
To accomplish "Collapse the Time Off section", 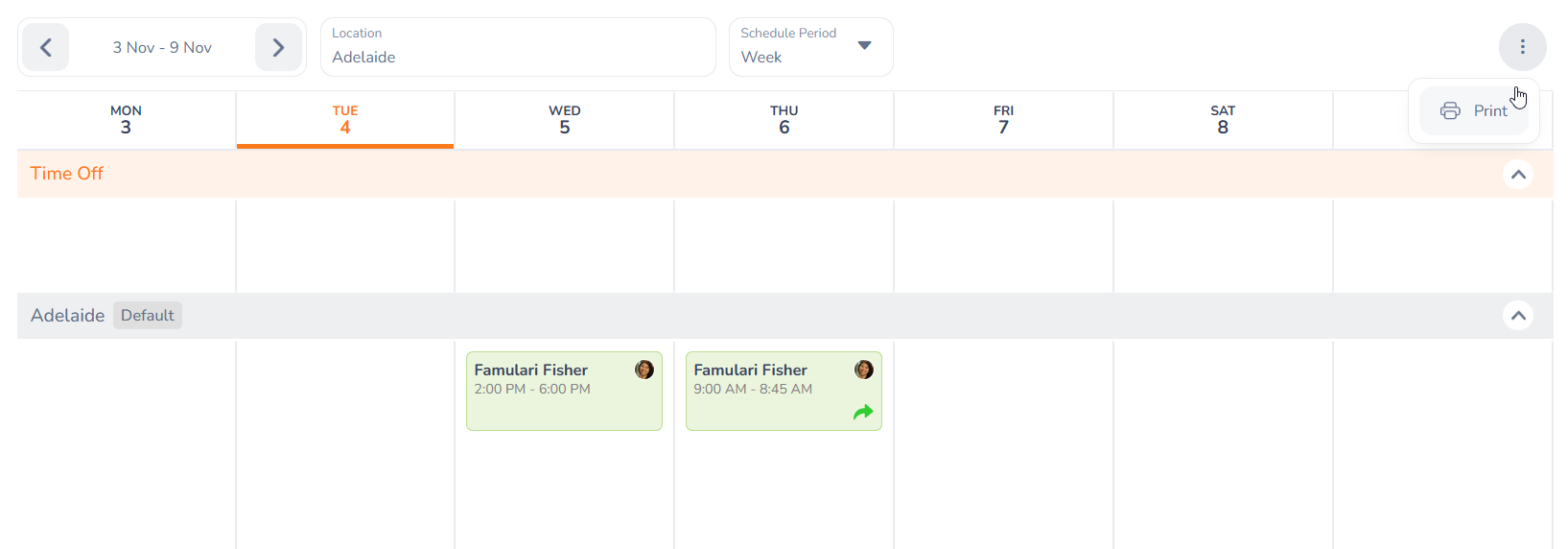I will point(1518,175).
